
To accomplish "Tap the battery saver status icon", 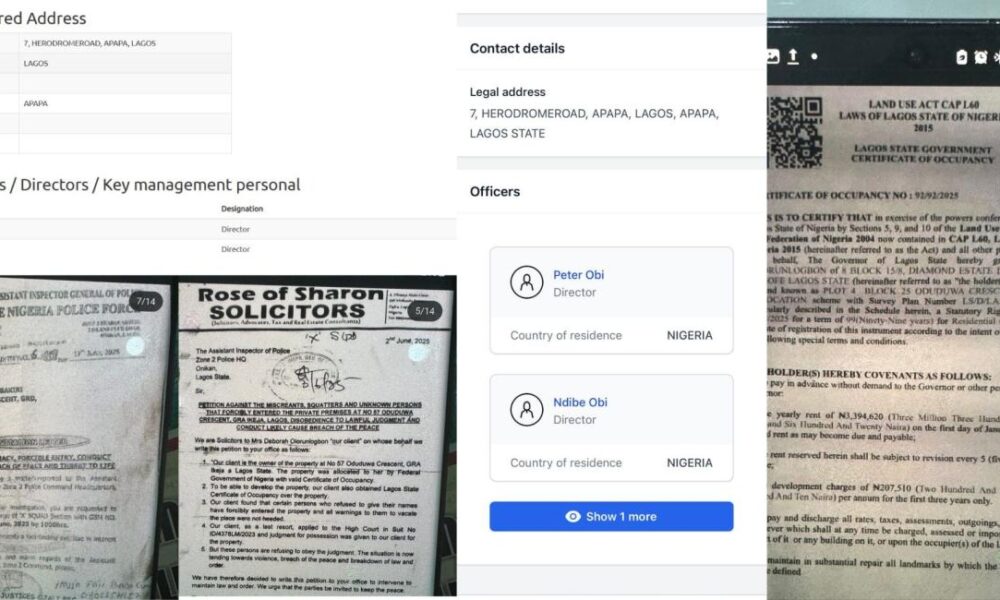I will click(x=961, y=57).
